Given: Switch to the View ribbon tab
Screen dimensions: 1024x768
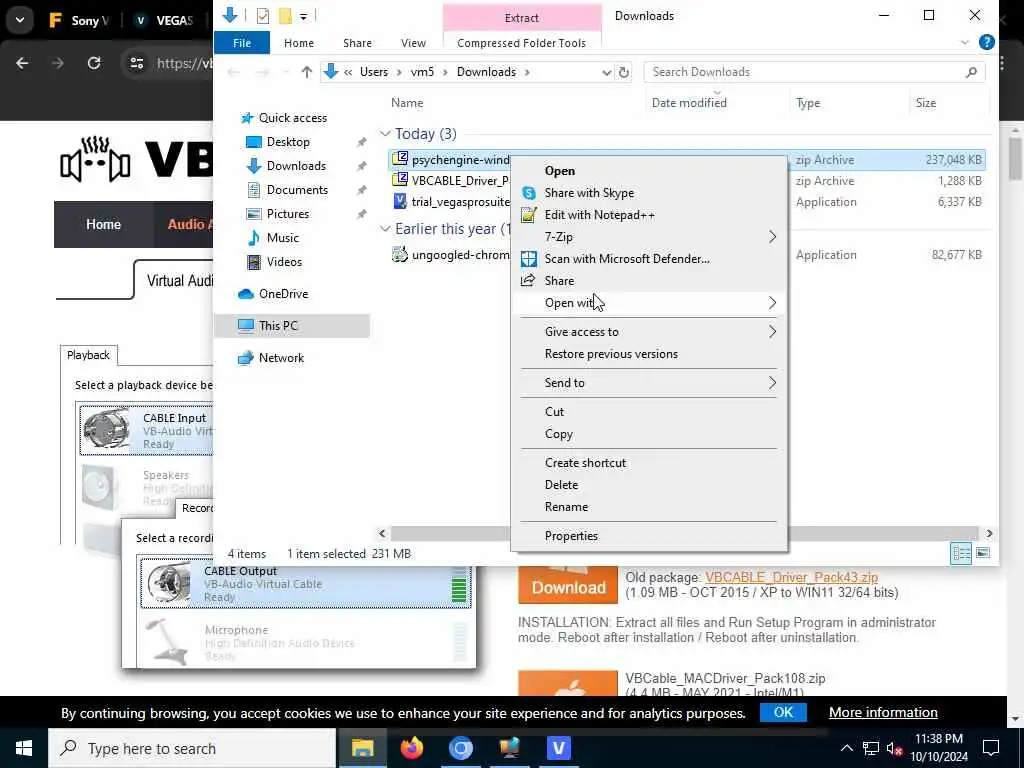Looking at the screenshot, I should click(x=413, y=43).
